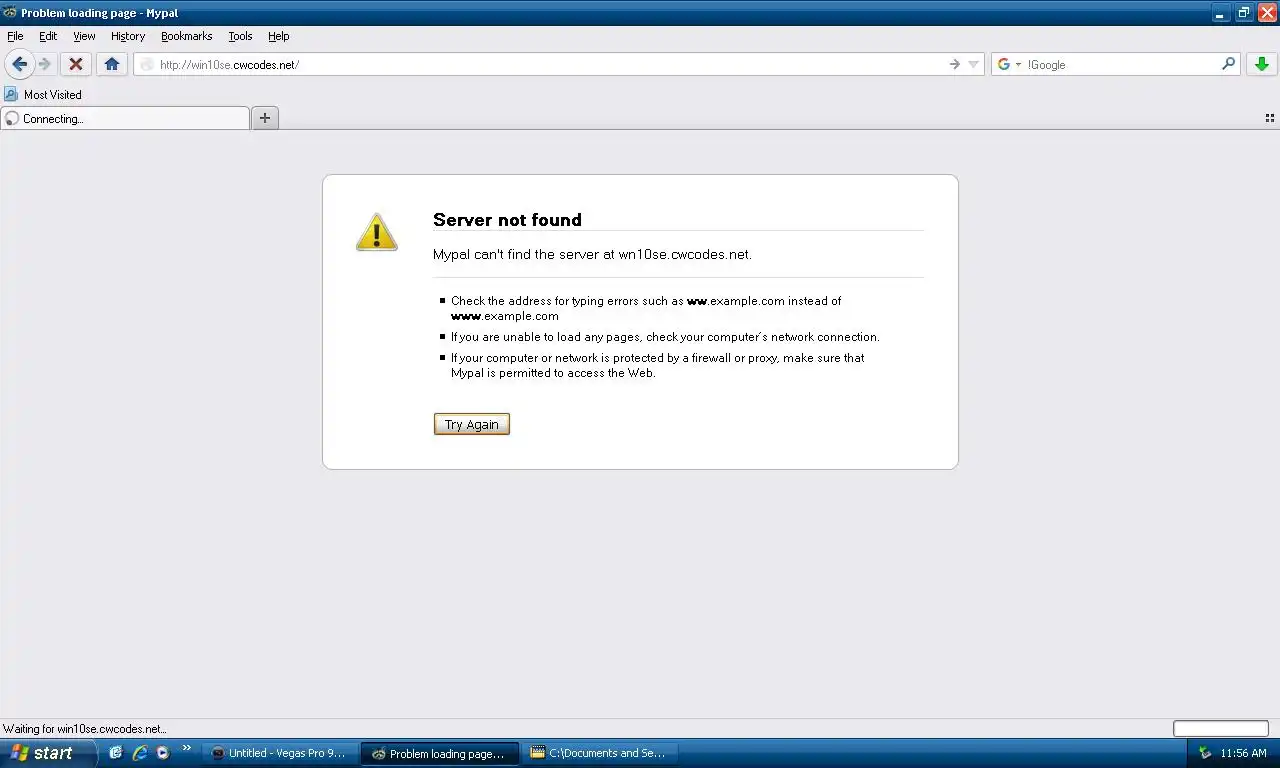Open the History menu

128,36
